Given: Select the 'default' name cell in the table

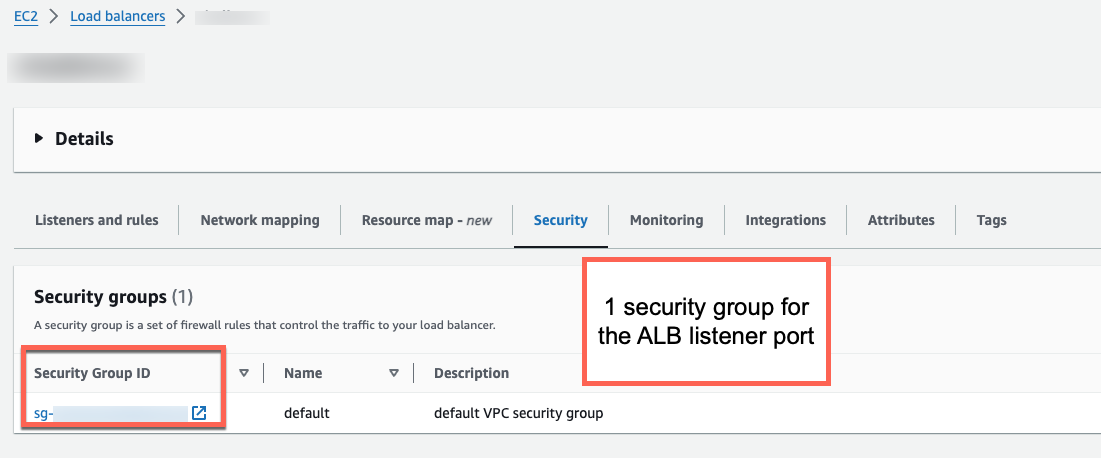Looking at the screenshot, I should 306,413.
